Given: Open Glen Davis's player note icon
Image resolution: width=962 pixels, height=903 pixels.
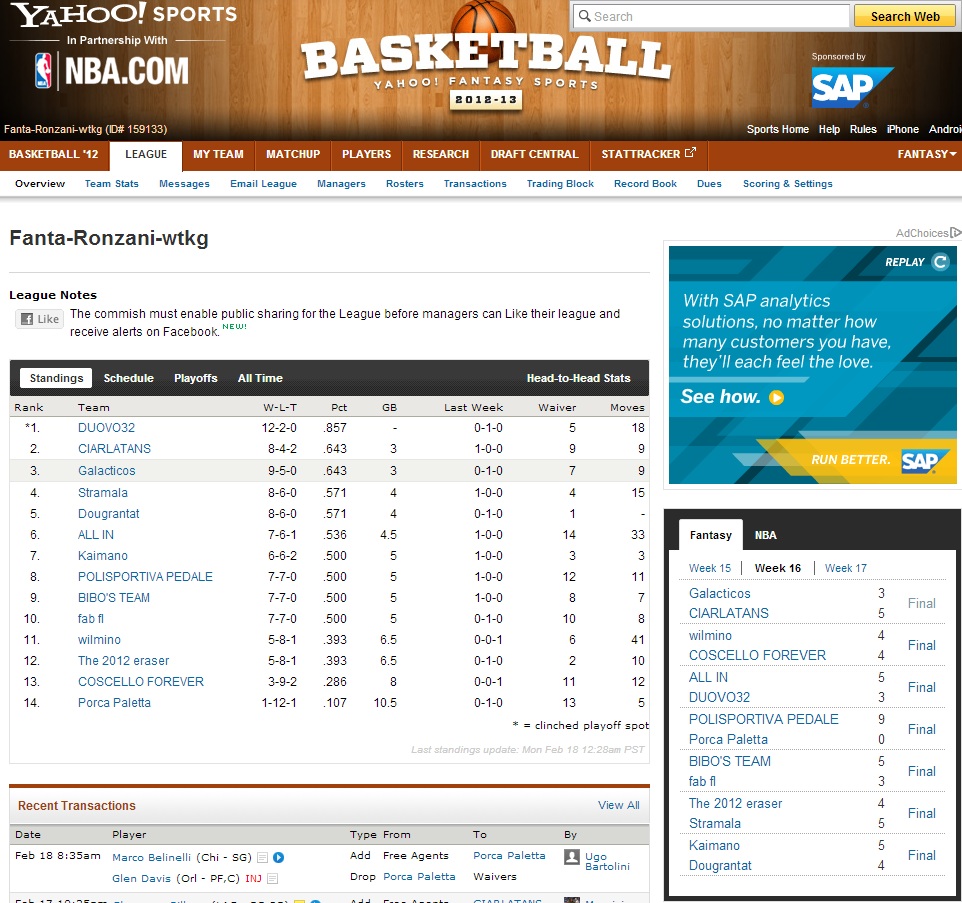Looking at the screenshot, I should tap(272, 878).
